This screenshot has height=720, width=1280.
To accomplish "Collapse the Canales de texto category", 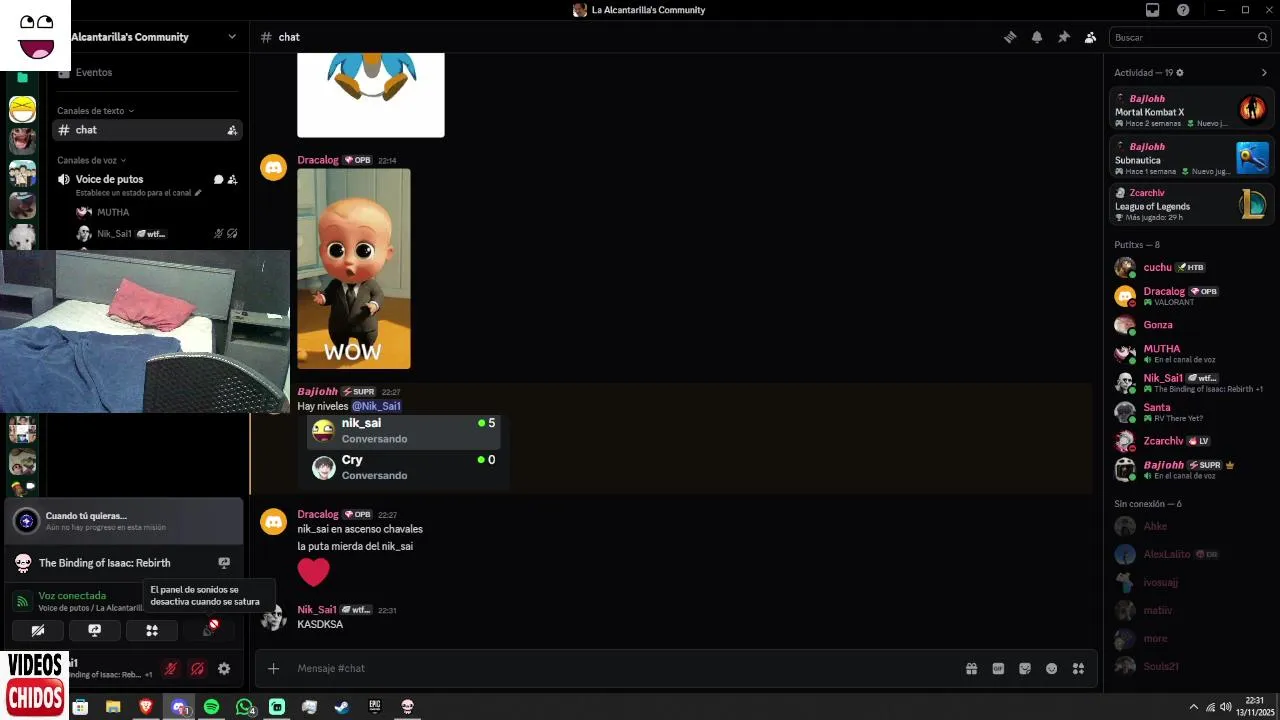I will 95,111.
